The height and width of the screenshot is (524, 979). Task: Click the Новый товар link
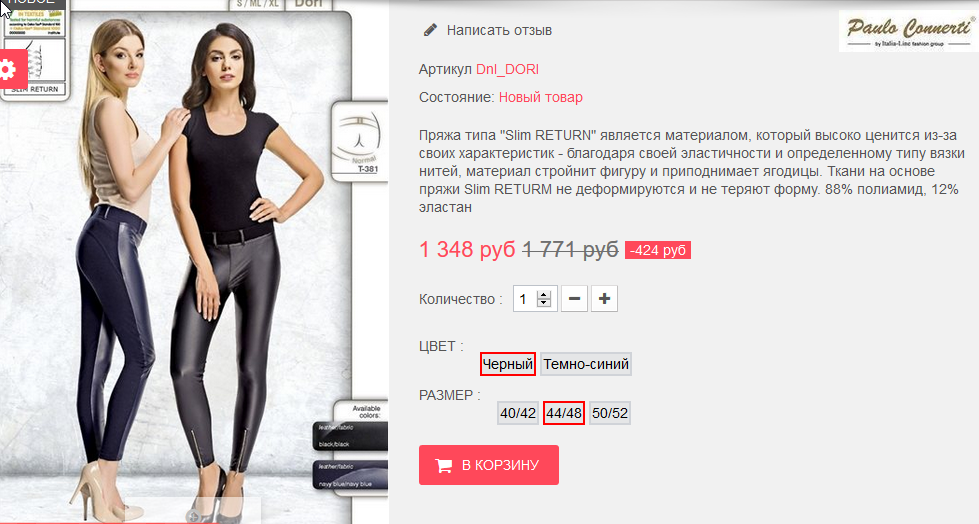pos(541,97)
